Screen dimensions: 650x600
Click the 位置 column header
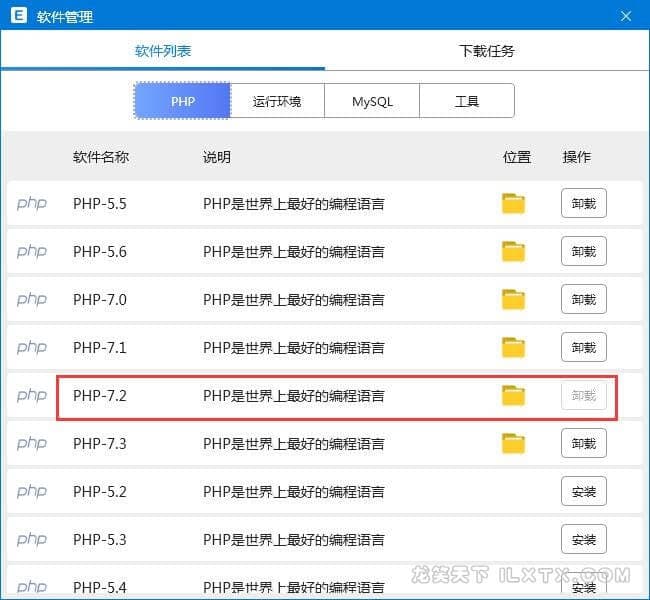click(x=517, y=157)
